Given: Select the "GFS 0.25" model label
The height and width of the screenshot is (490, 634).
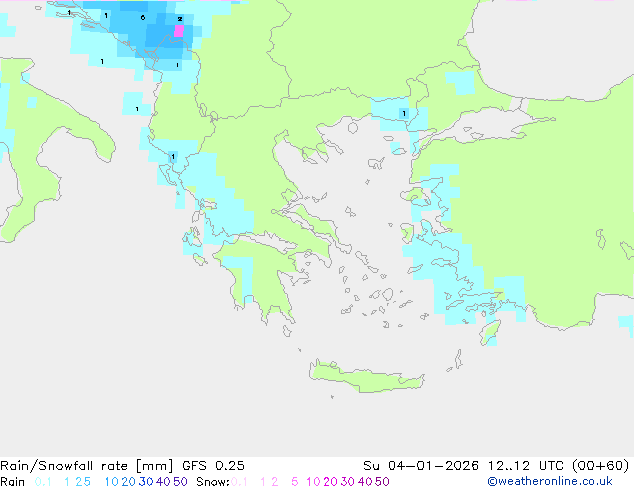Looking at the screenshot, I should coord(213,466).
